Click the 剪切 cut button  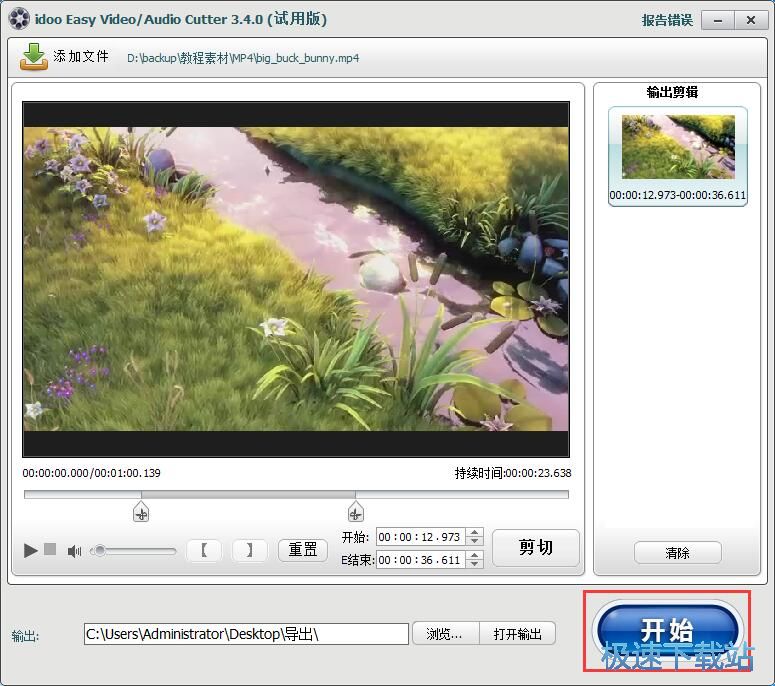pyautogui.click(x=536, y=548)
